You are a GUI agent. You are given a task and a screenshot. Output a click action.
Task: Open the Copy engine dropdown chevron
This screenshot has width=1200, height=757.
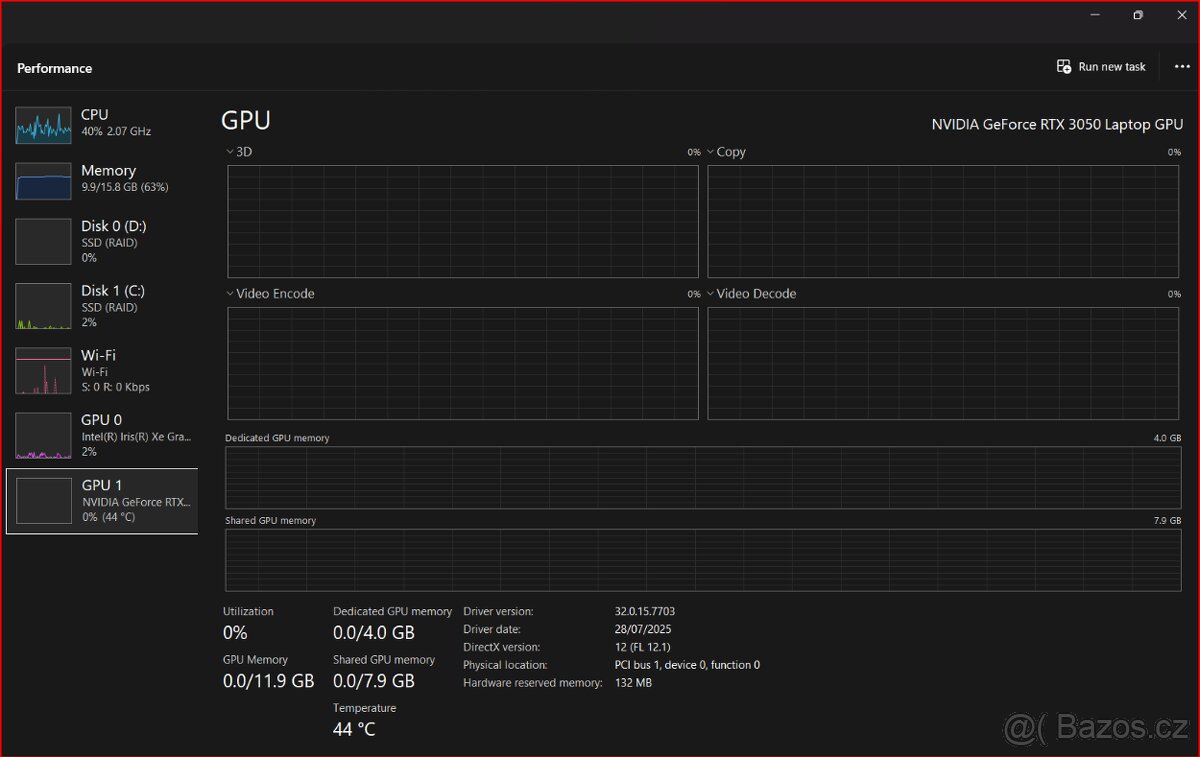coord(711,152)
